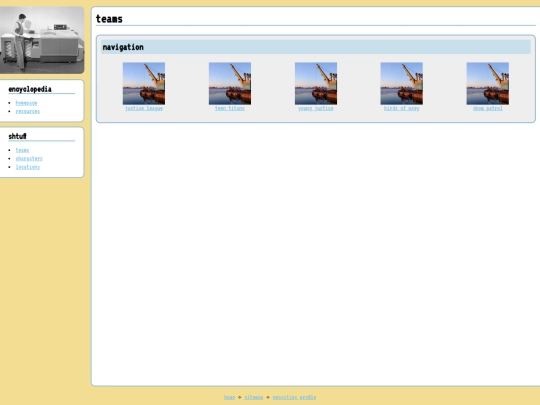Screen dimensions: 540x405
Task: Follow the birds of prey text link
Action: point(402,108)
